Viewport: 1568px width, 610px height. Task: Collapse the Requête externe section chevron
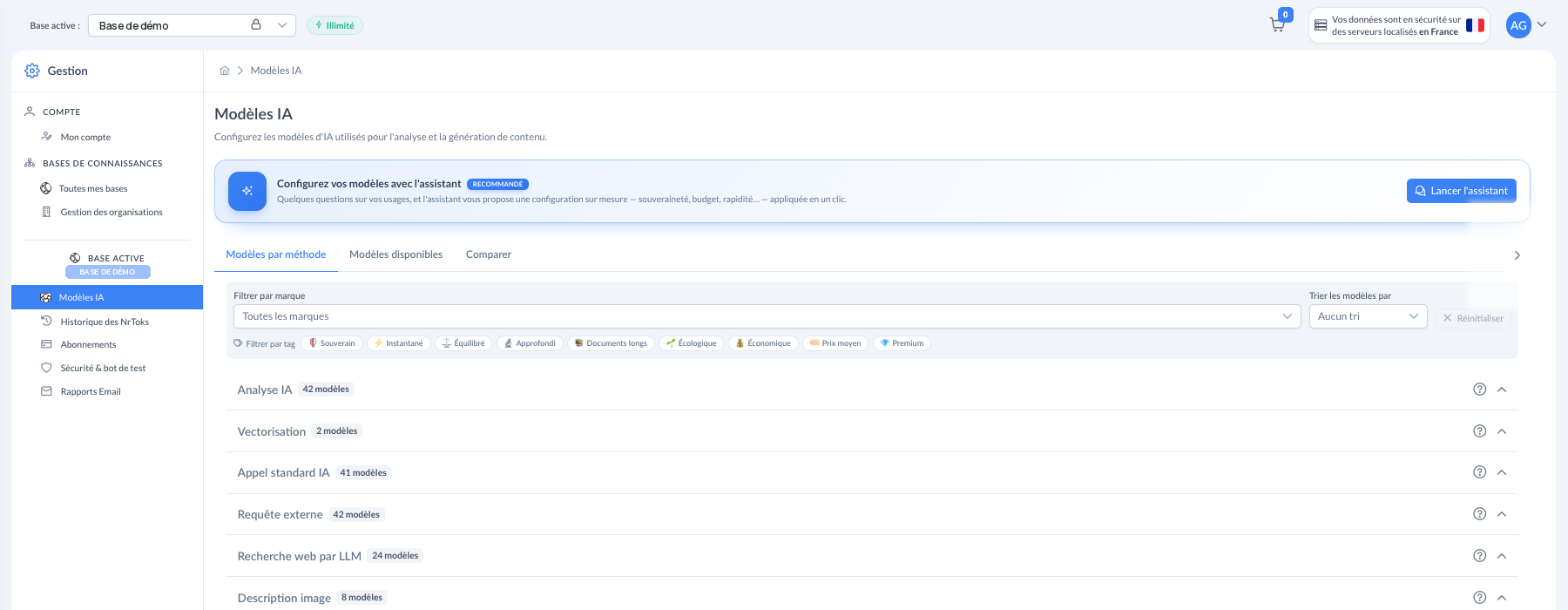coord(1502,514)
